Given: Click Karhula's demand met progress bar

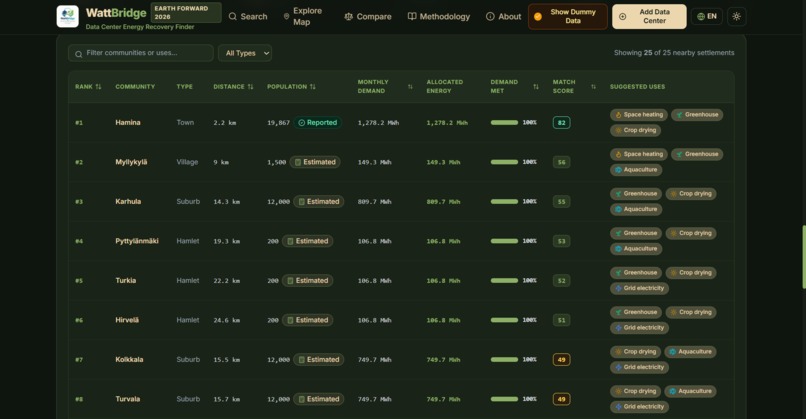Looking at the screenshot, I should [x=504, y=202].
